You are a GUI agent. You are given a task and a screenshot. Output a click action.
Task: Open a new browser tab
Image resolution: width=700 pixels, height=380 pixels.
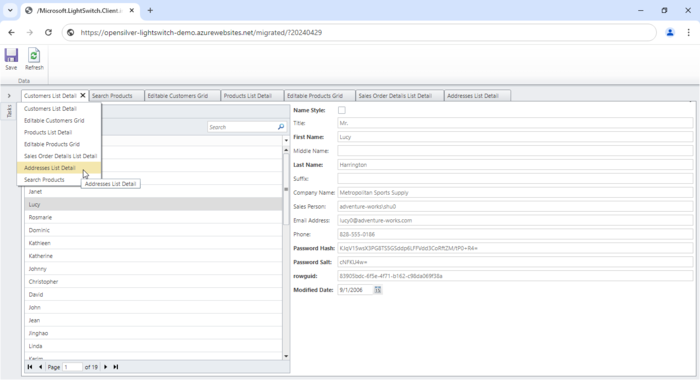pyautogui.click(x=150, y=10)
